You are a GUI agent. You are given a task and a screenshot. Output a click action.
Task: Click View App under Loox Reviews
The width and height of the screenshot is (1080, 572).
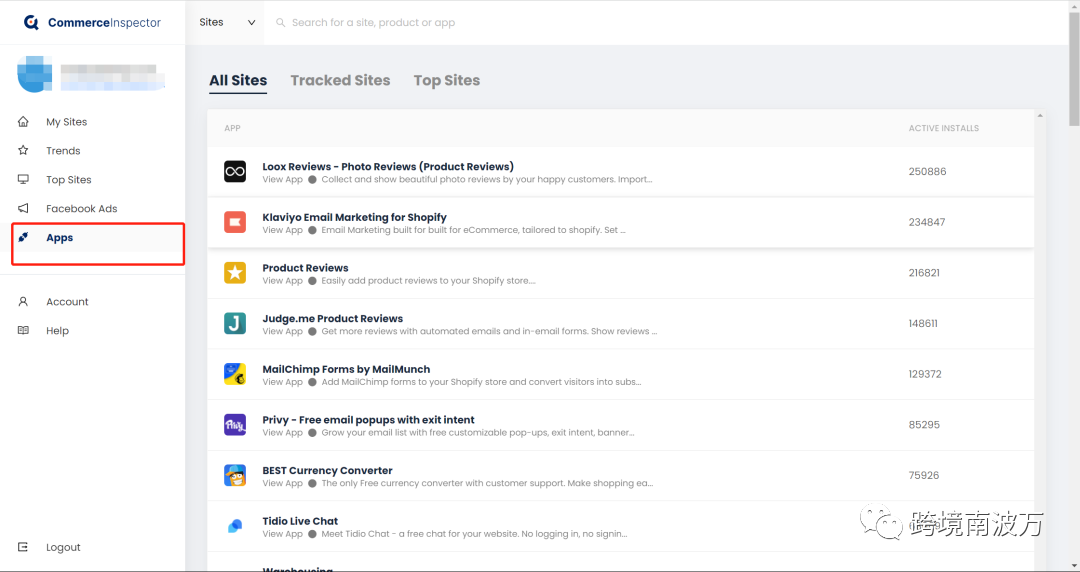[282, 179]
